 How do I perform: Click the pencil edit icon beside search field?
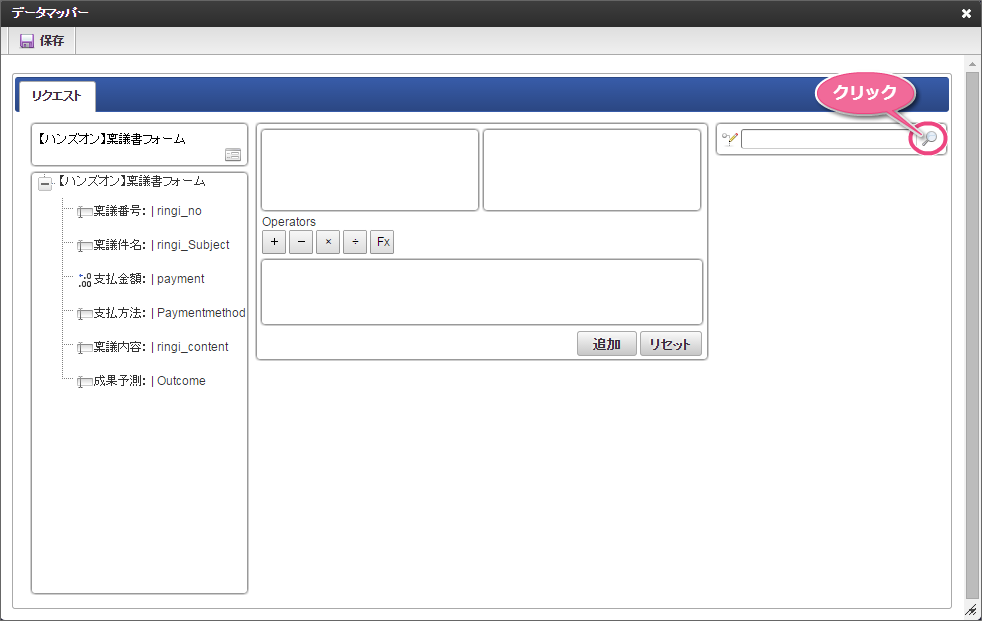730,139
